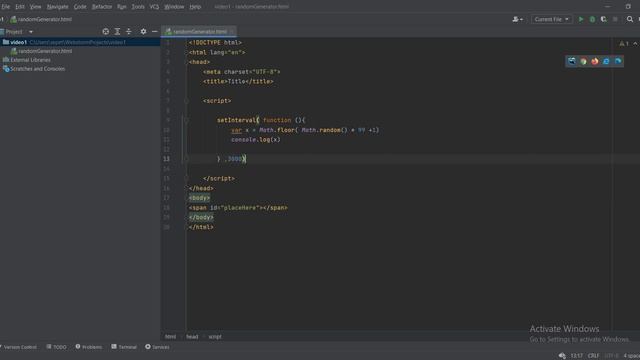Click line number 13 in gutter

(x=167, y=159)
